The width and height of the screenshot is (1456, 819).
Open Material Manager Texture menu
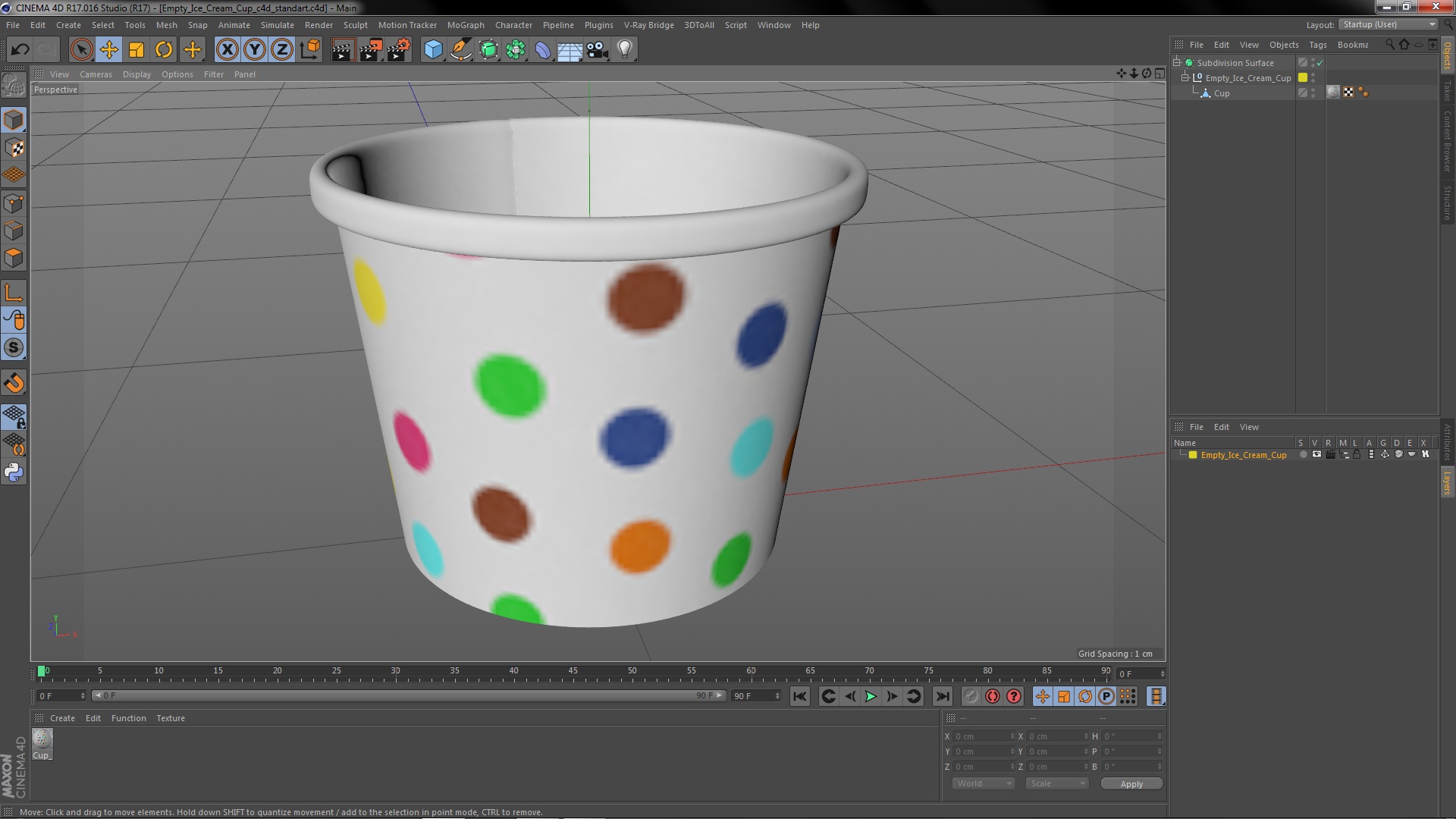(x=171, y=718)
